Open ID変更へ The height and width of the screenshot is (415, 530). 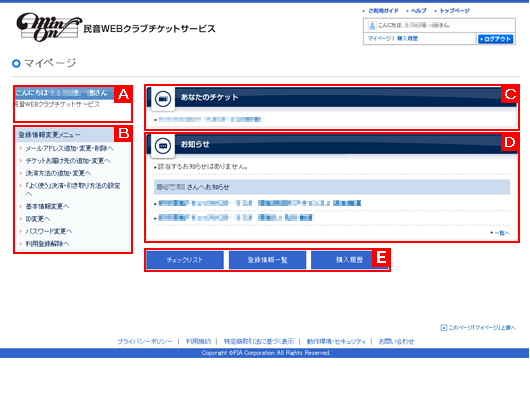click(38, 219)
